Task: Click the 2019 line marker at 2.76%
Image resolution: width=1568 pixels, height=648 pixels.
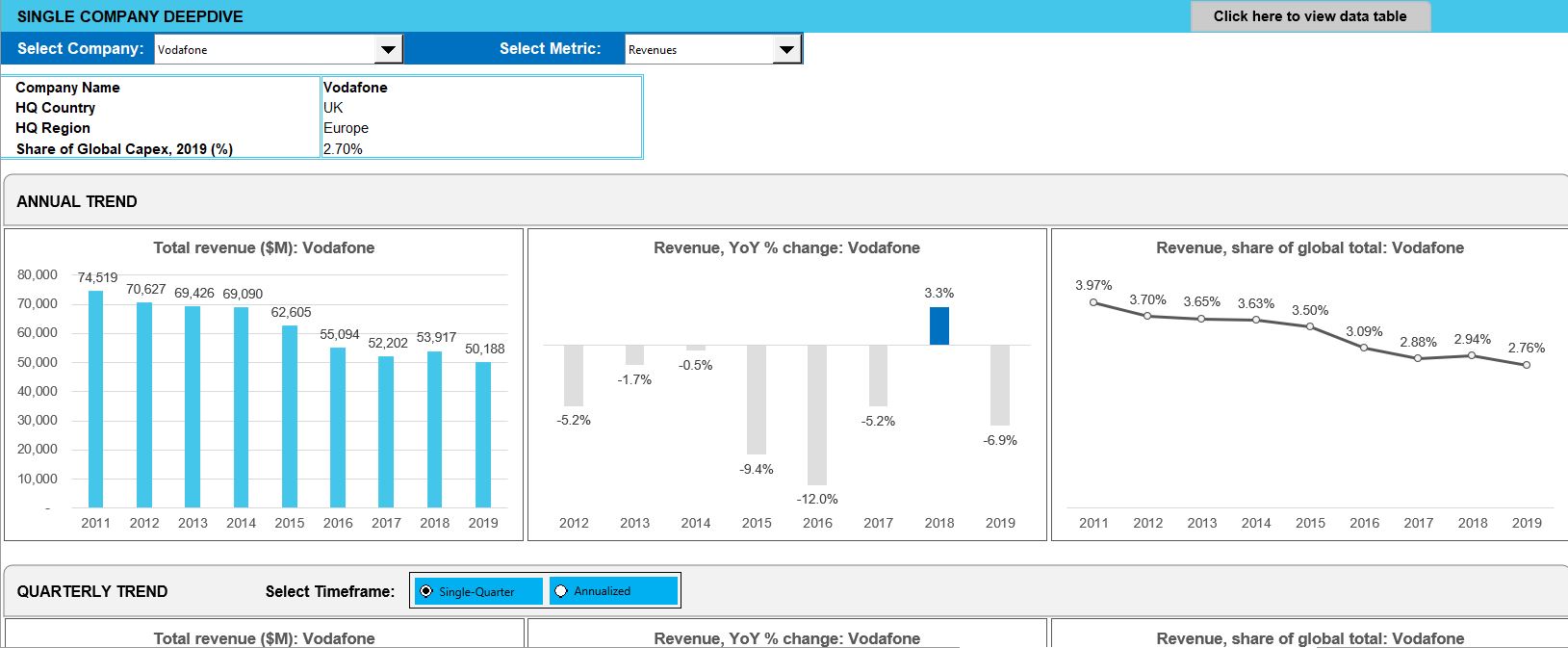Action: (1527, 365)
